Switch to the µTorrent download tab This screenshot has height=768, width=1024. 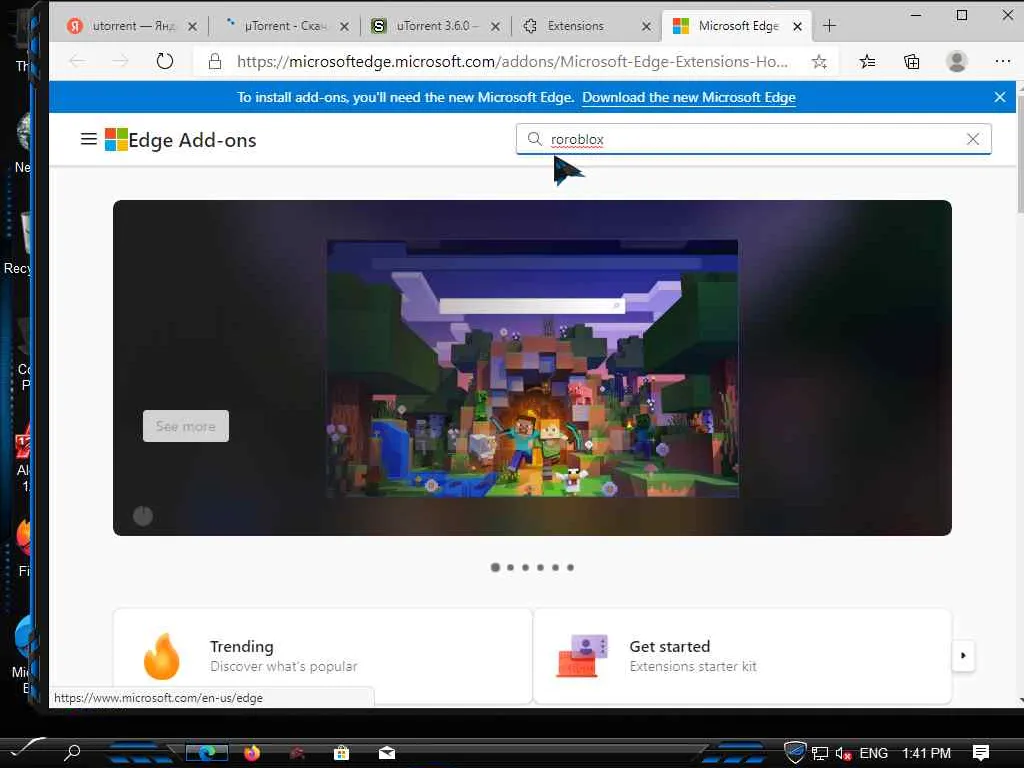(x=284, y=26)
